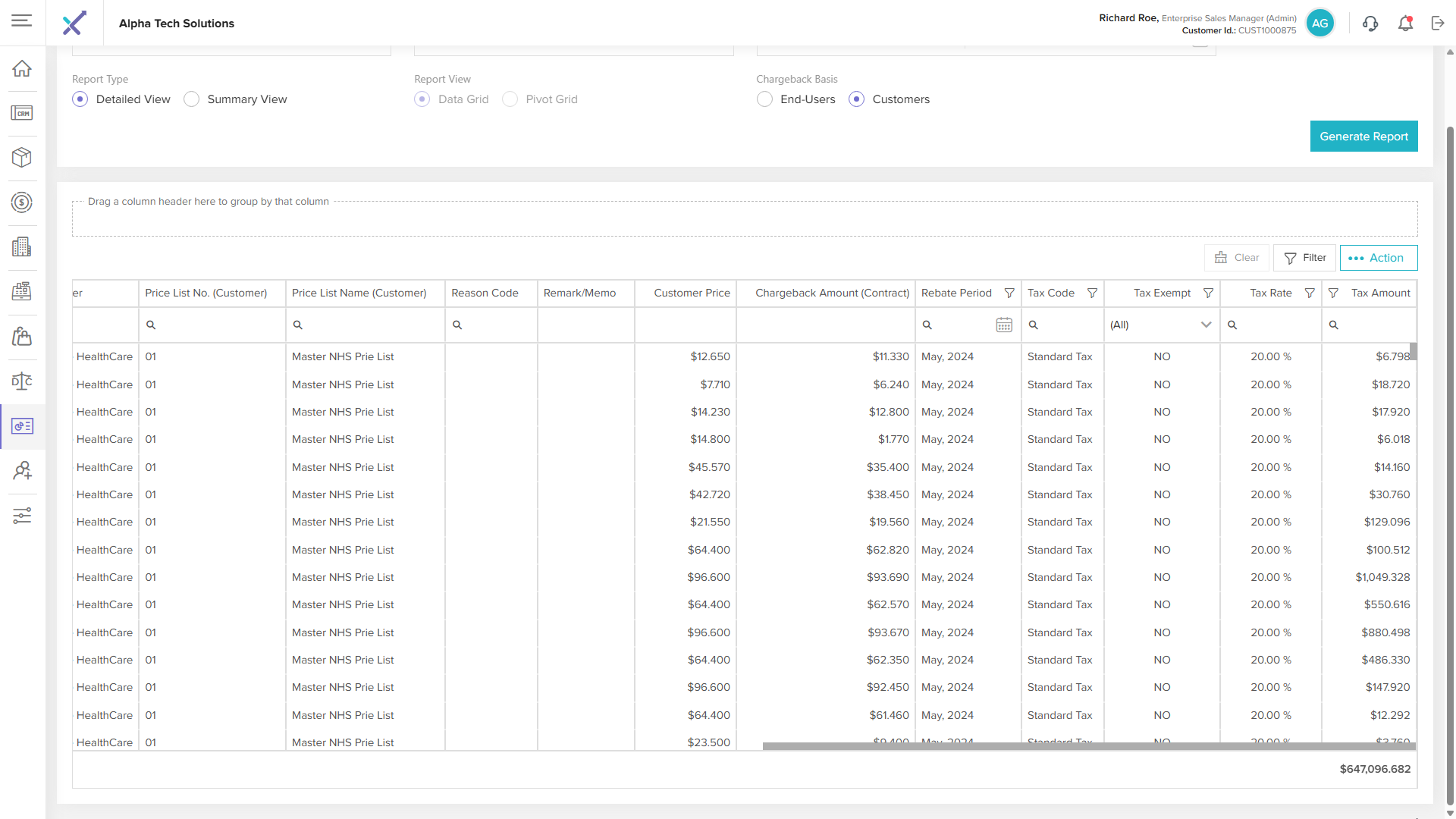Click the horizontal grid scrollbar

click(1089, 746)
